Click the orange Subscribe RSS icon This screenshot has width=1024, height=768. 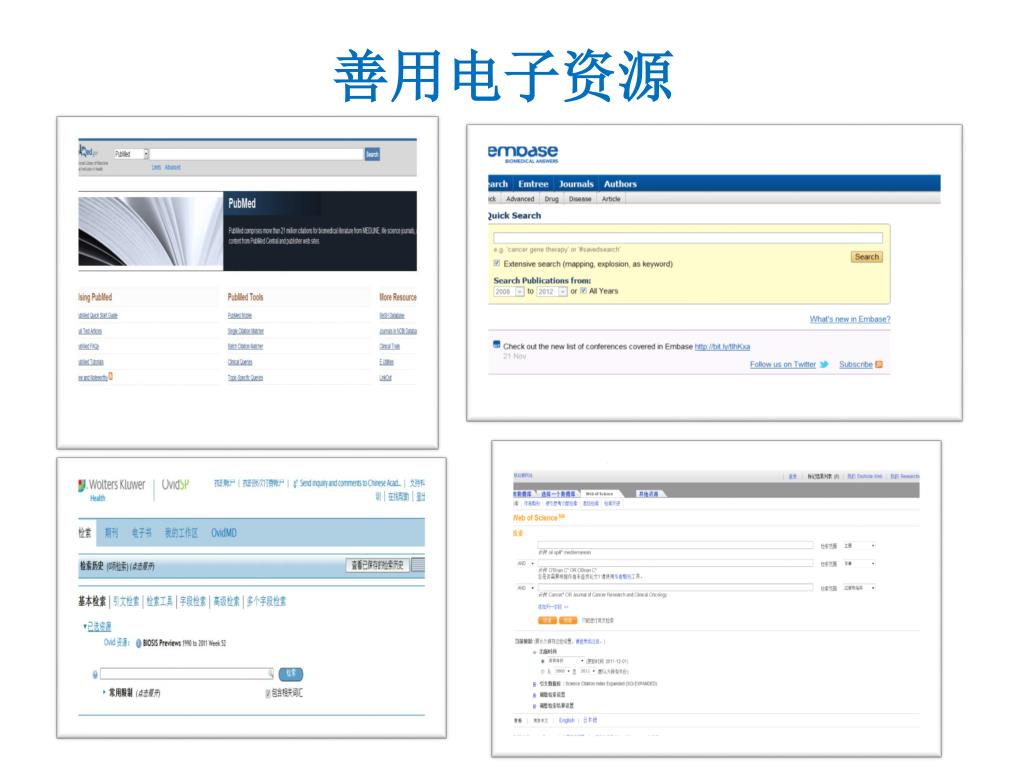point(878,364)
